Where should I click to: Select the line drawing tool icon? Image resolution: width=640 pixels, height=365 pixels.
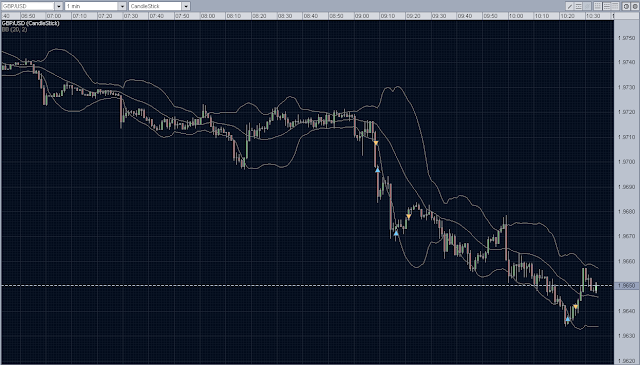pyautogui.click(x=570, y=6)
